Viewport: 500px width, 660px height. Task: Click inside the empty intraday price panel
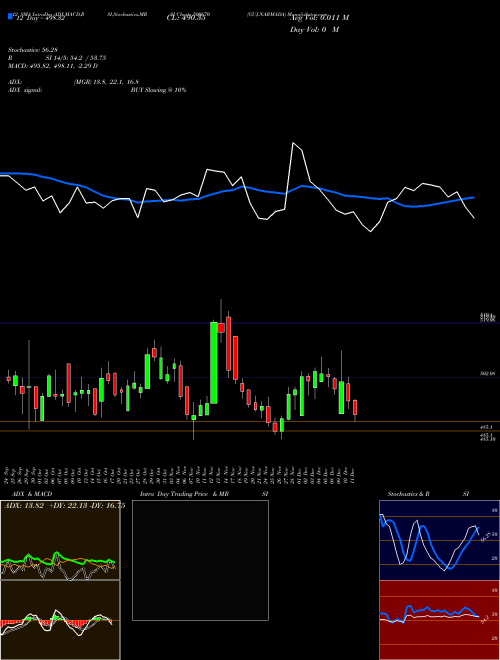[x=200, y=560]
